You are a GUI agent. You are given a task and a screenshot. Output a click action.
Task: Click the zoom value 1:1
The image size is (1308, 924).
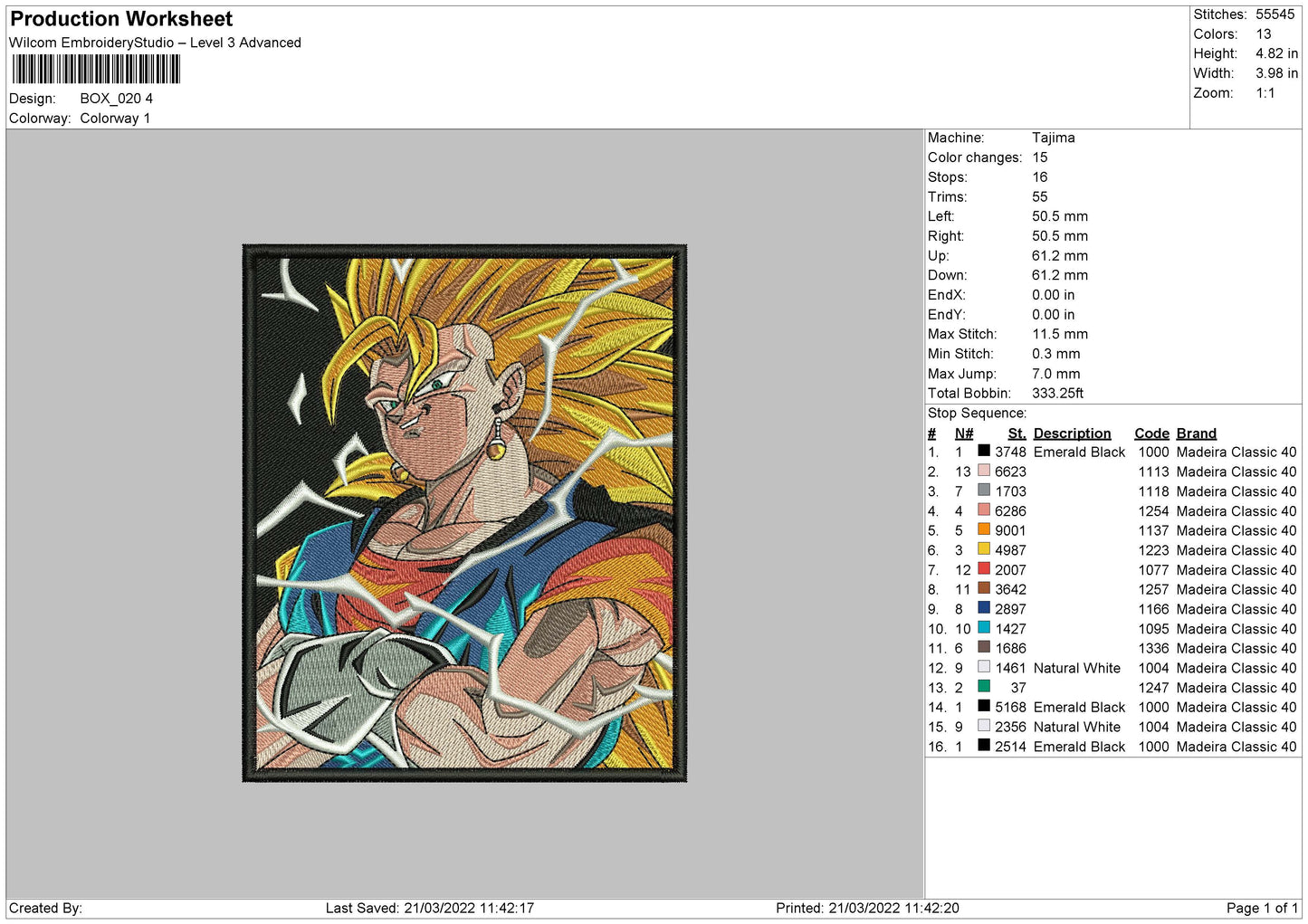1265,93
